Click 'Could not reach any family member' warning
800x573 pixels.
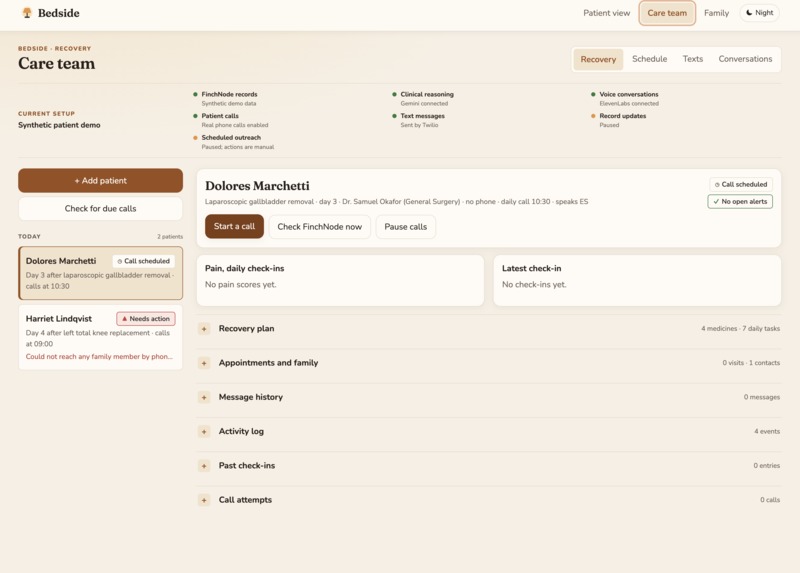point(99,357)
